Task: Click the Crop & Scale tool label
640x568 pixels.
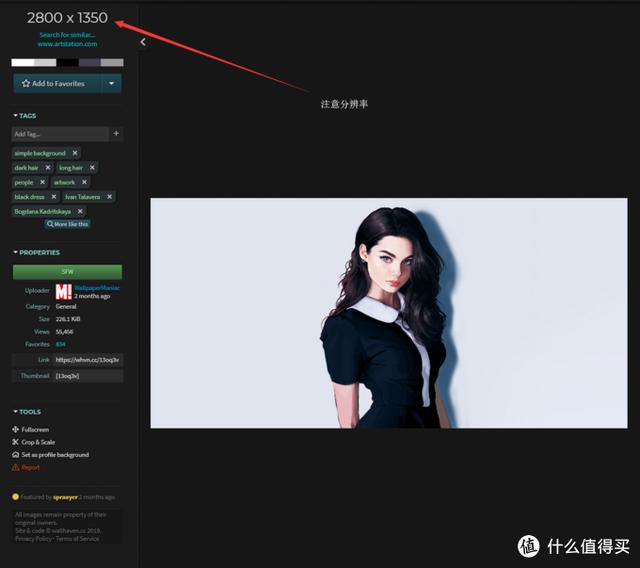Action: 38,442
